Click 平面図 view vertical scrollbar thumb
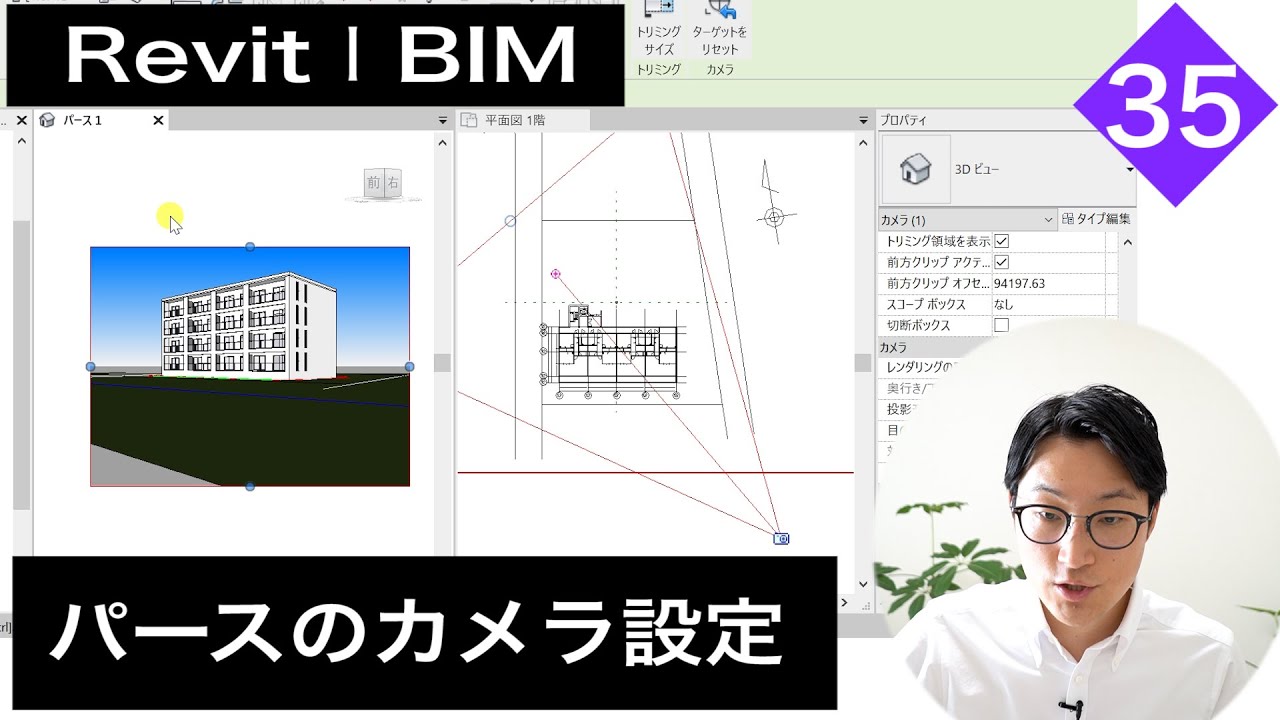 [x=862, y=362]
